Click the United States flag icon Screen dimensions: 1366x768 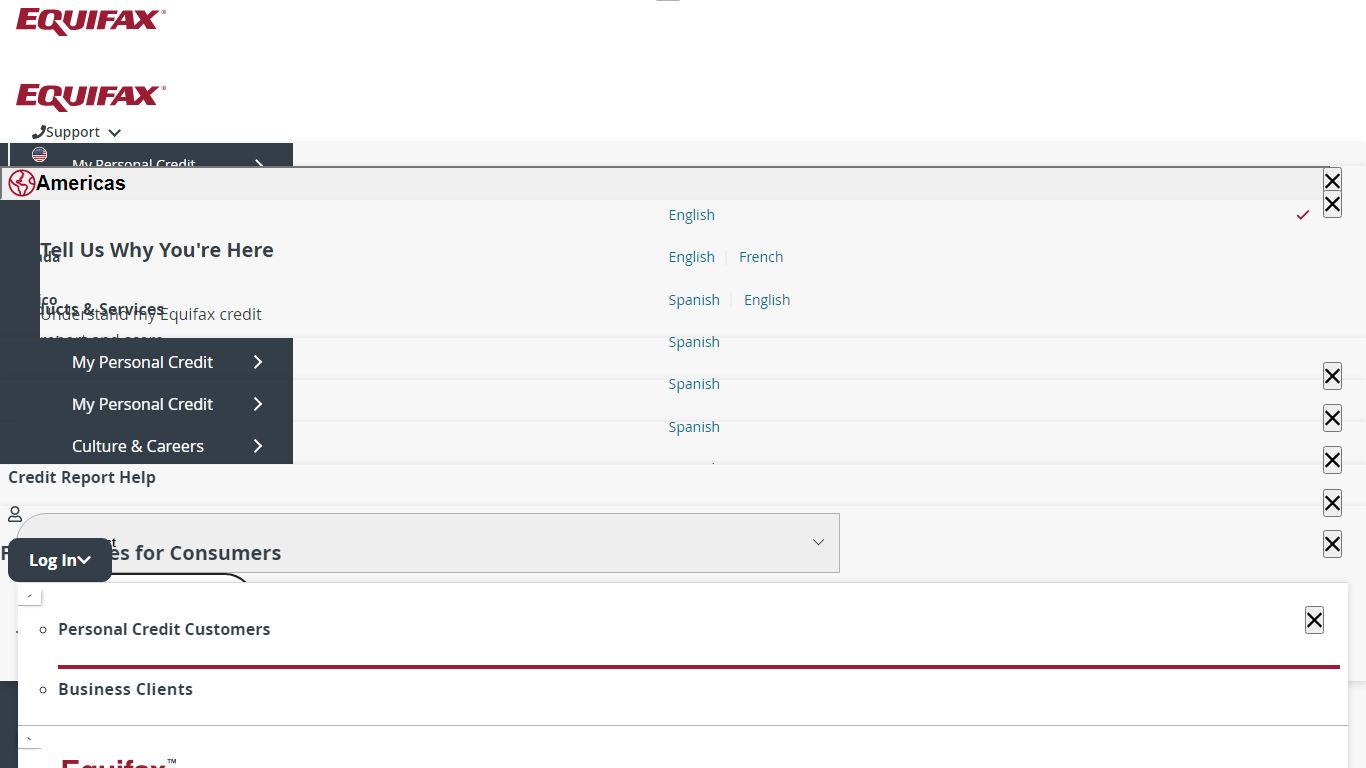(39, 154)
